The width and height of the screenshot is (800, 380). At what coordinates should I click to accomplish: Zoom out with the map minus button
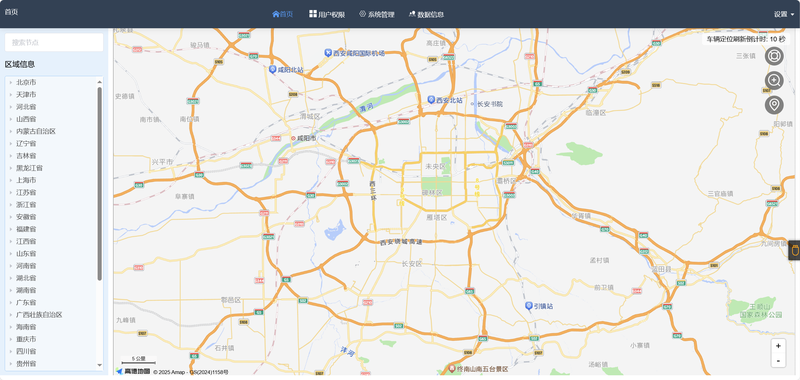pyautogui.click(x=778, y=360)
